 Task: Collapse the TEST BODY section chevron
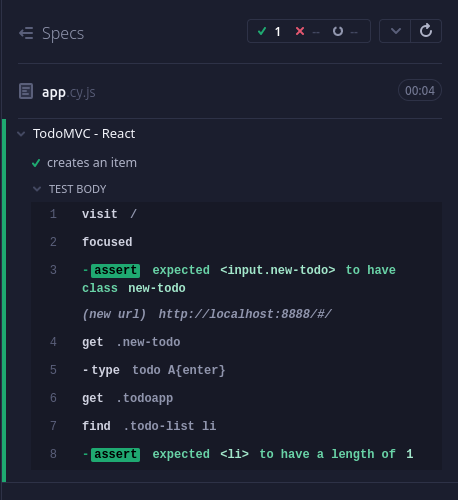37,189
